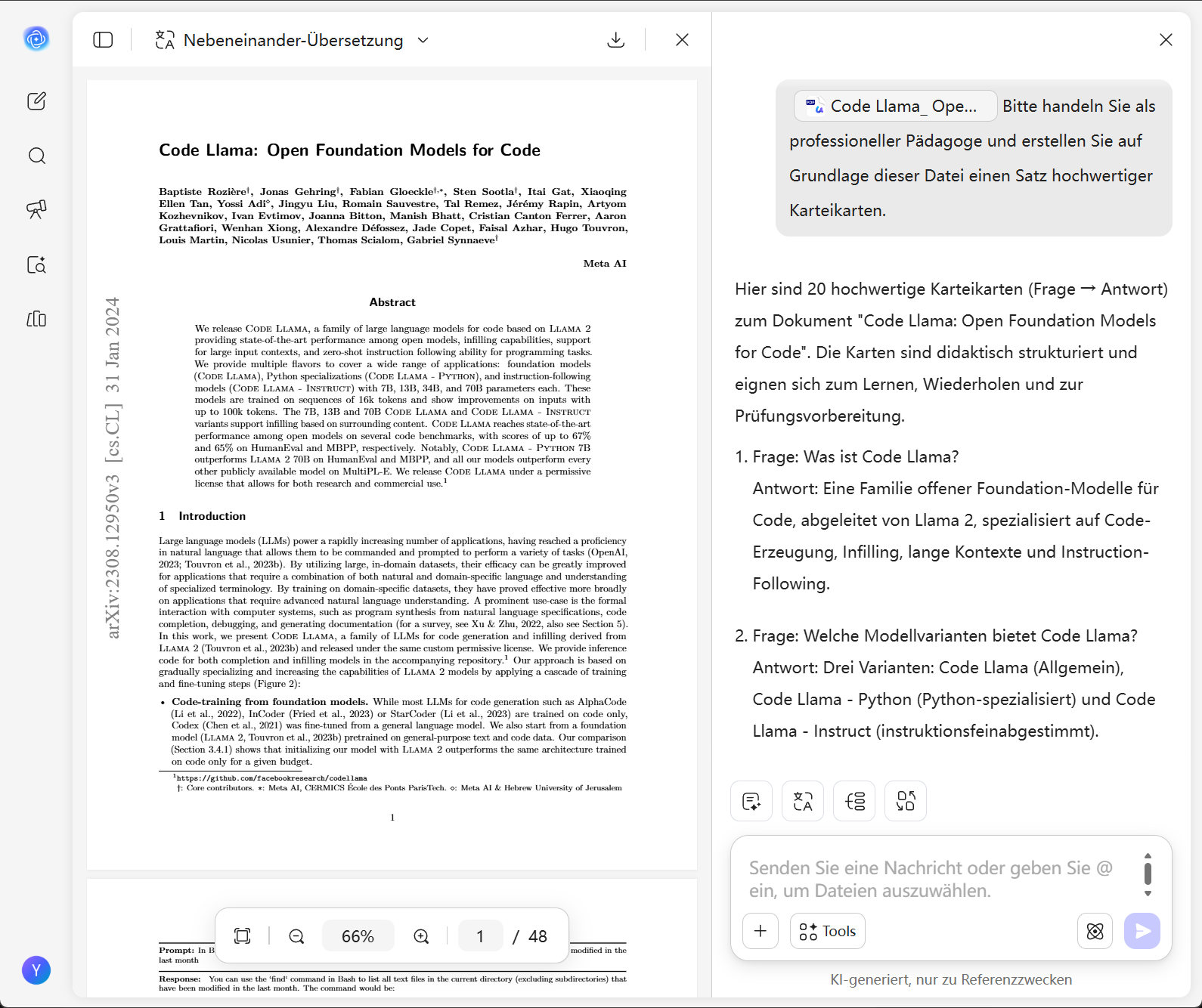Image resolution: width=1202 pixels, height=1008 pixels.
Task: Click the 'KI-generiert, nur zu Referenzzwecken' notice
Action: 951,980
